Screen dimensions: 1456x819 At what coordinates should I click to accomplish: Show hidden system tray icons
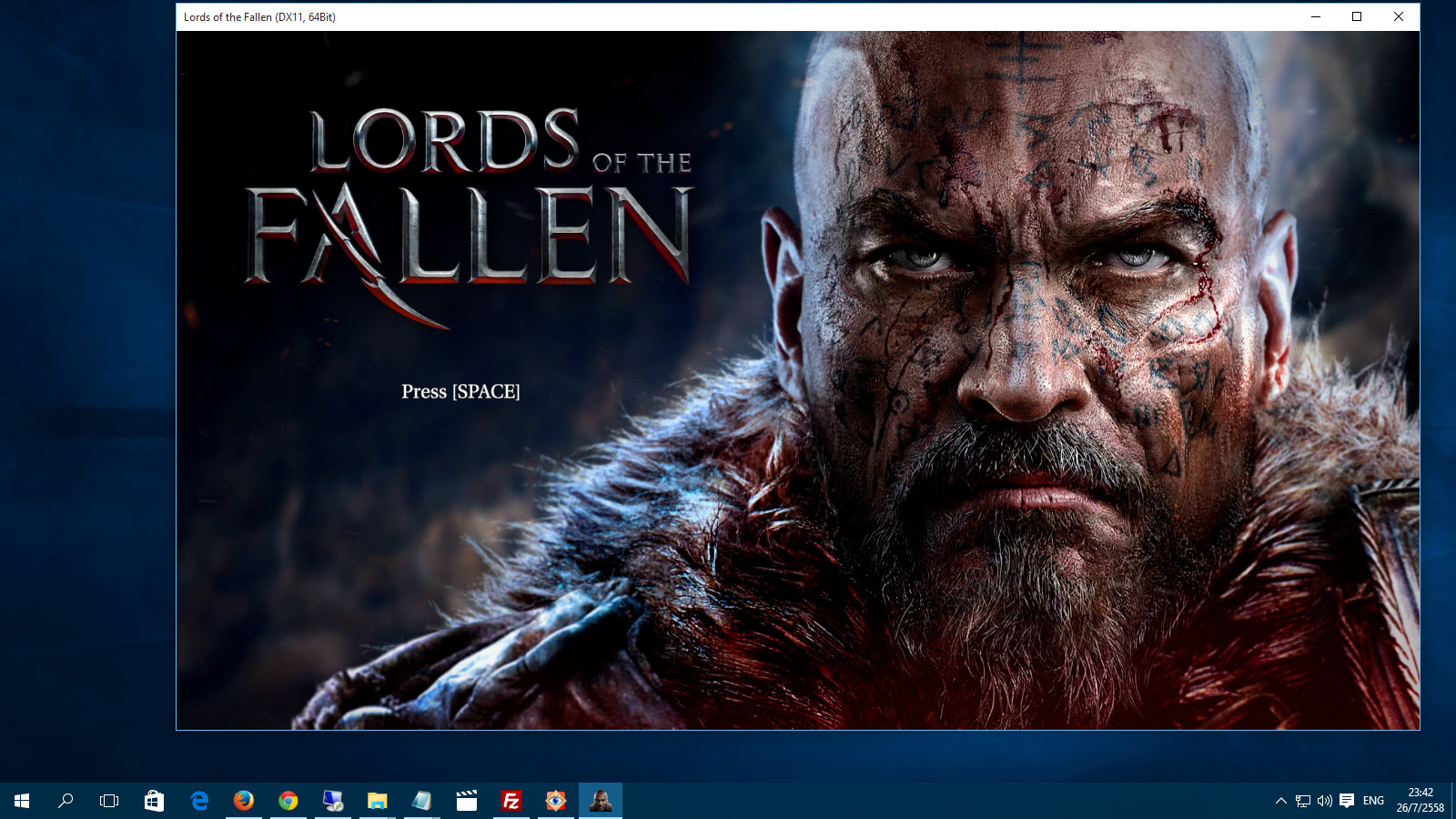pos(1281,801)
